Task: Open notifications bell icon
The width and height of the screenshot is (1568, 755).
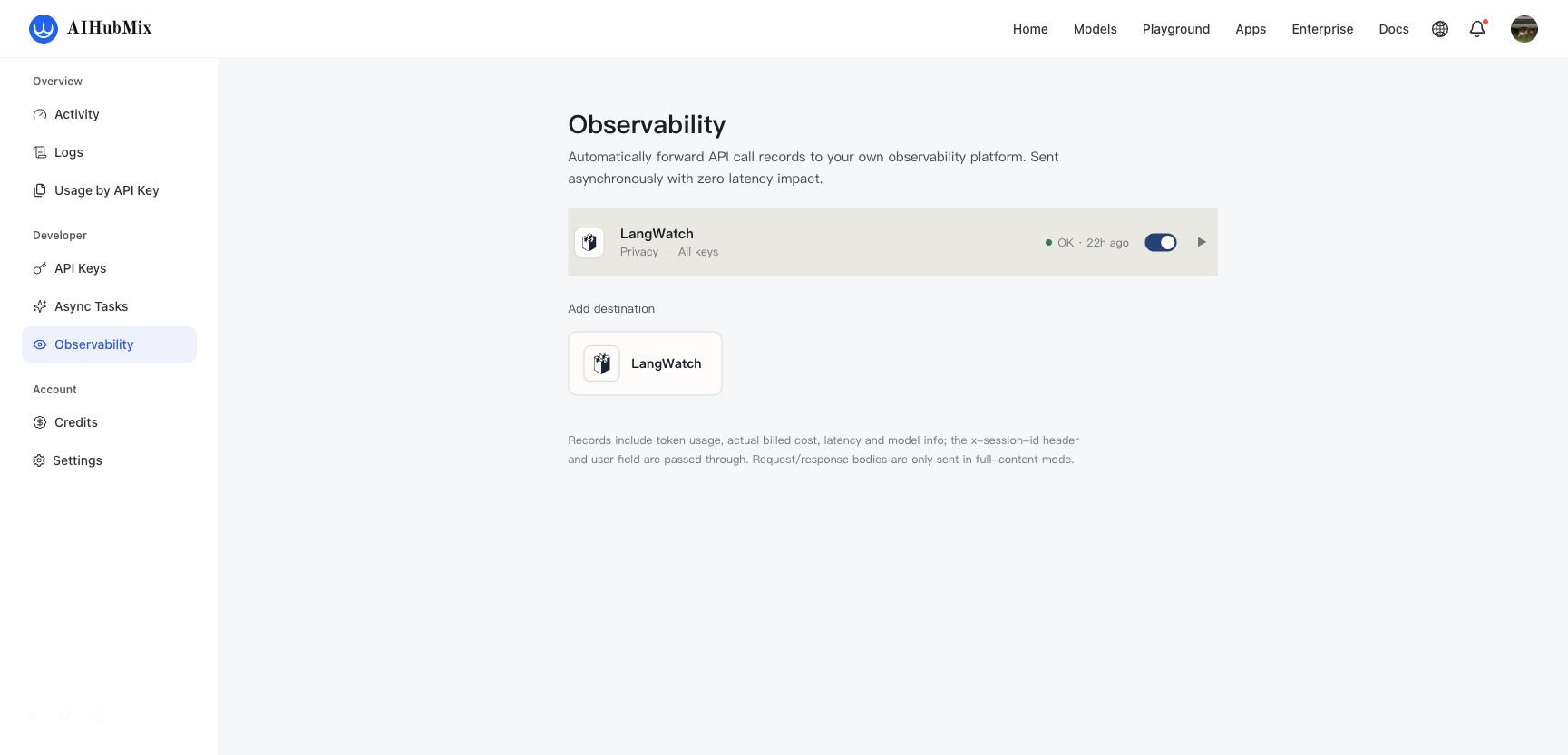Action: pyautogui.click(x=1477, y=29)
